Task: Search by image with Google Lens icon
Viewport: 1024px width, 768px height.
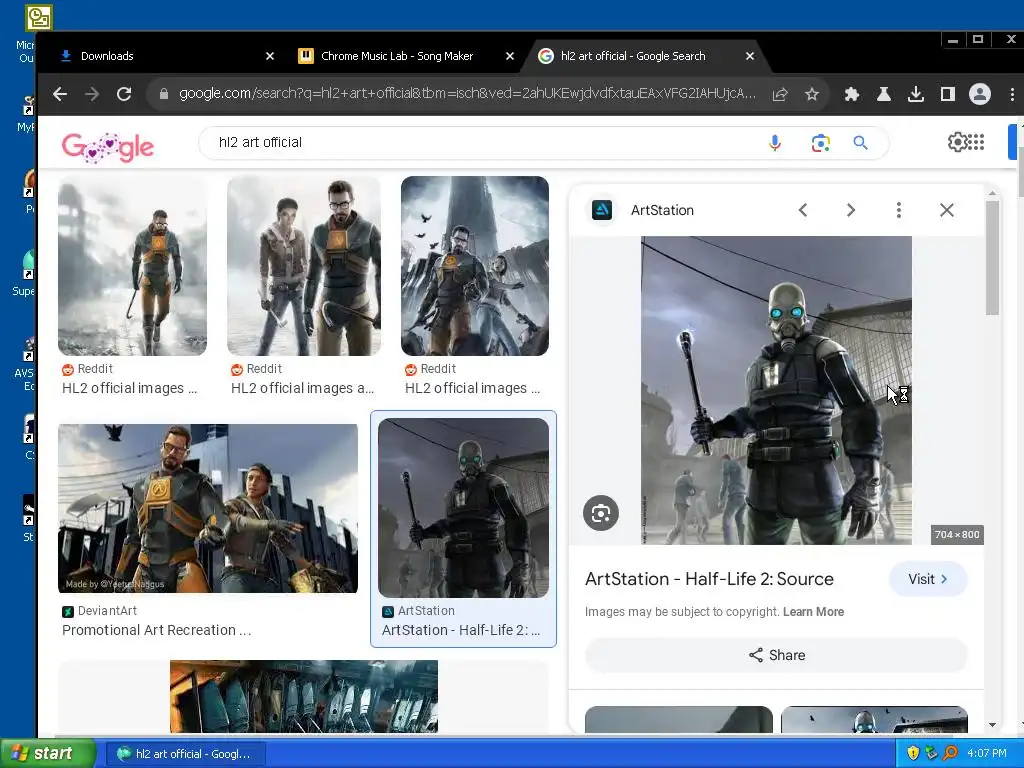Action: point(821,142)
